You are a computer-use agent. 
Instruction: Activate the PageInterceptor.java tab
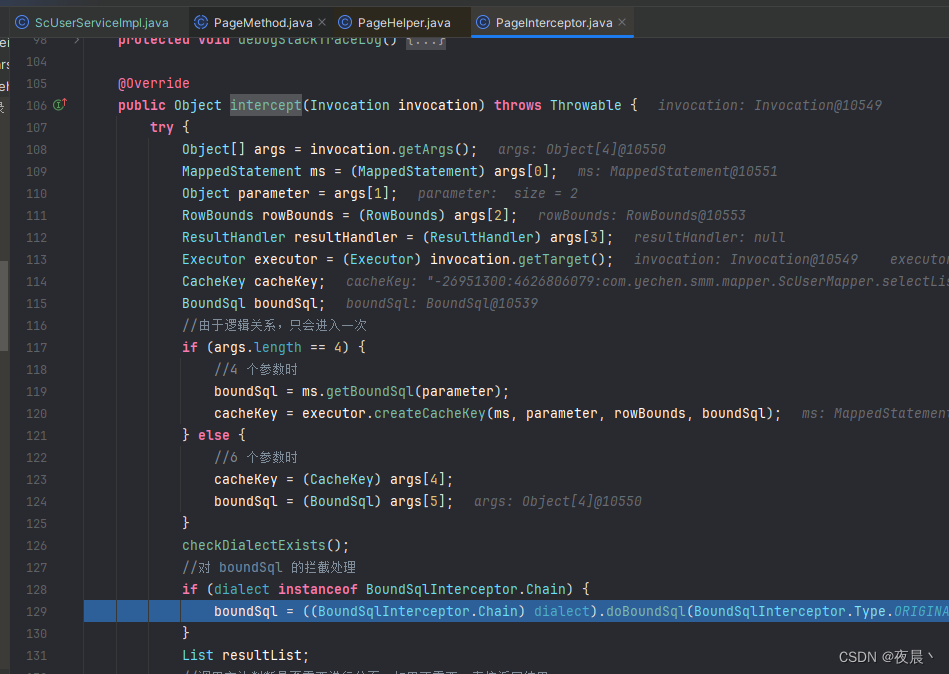[x=554, y=23]
